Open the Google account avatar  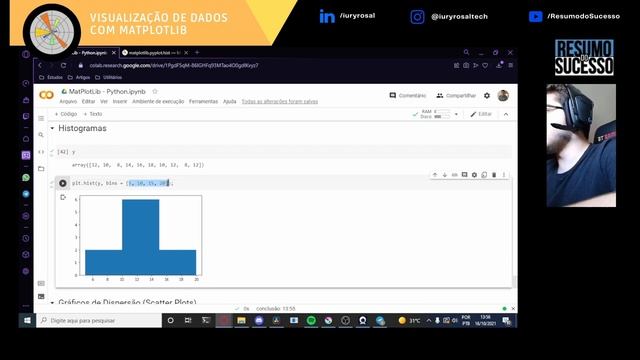click(503, 96)
